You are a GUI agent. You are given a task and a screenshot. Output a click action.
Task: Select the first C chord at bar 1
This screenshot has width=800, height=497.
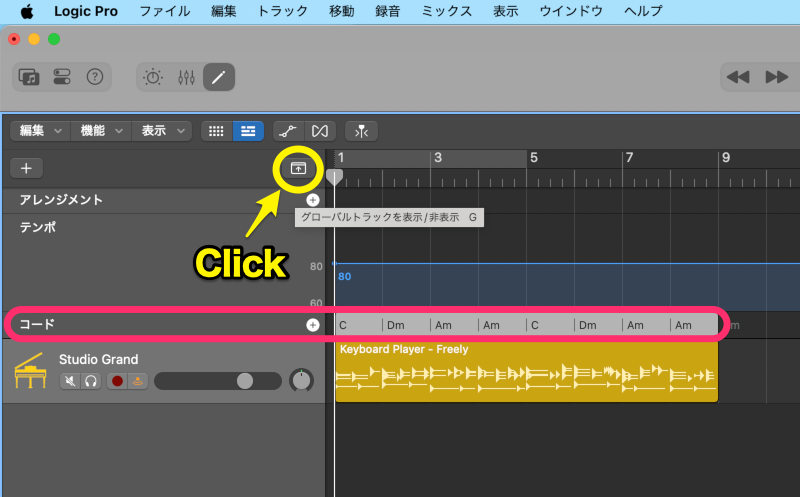[x=343, y=325]
